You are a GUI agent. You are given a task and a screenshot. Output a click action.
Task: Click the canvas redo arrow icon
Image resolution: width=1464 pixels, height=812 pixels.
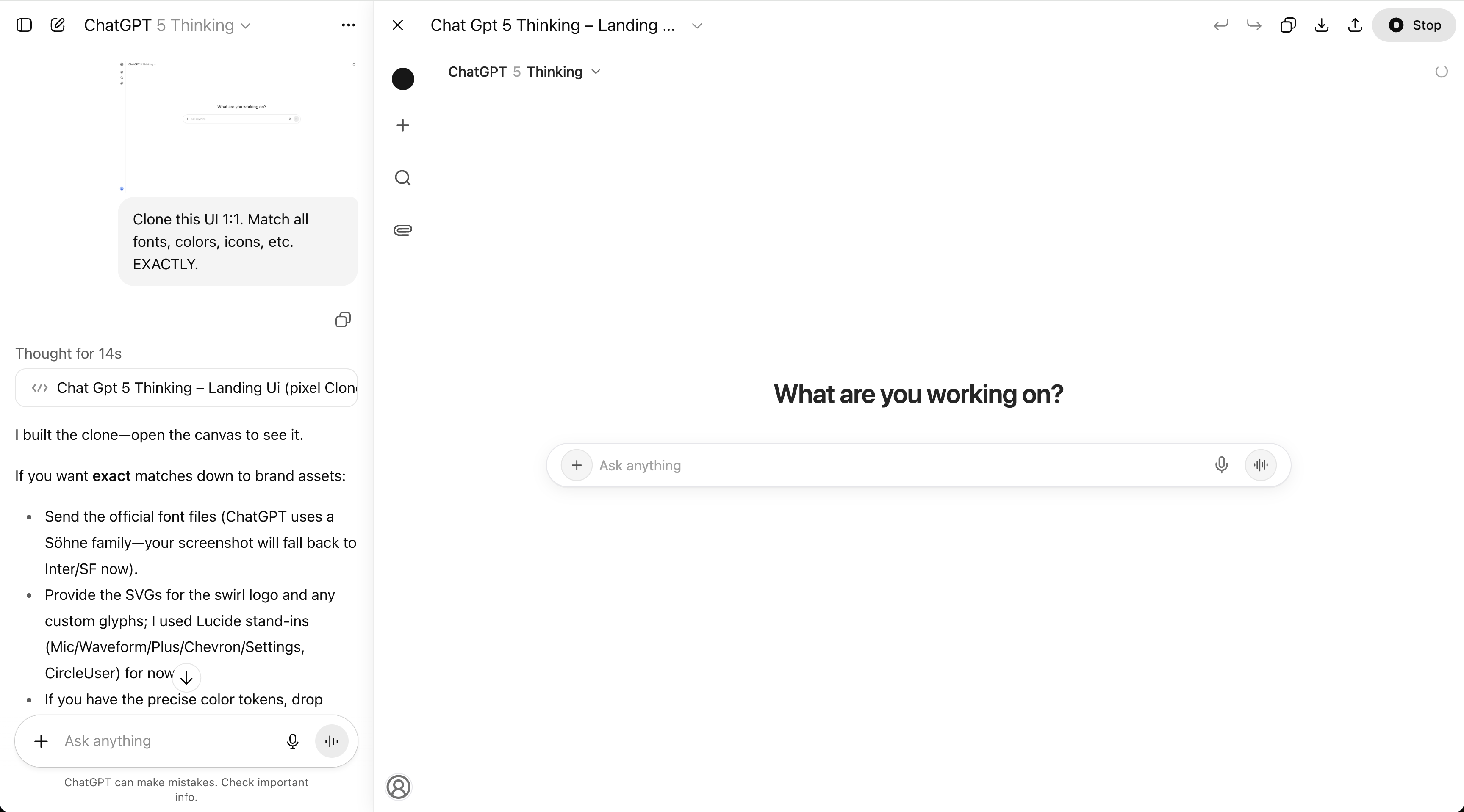(x=1254, y=25)
